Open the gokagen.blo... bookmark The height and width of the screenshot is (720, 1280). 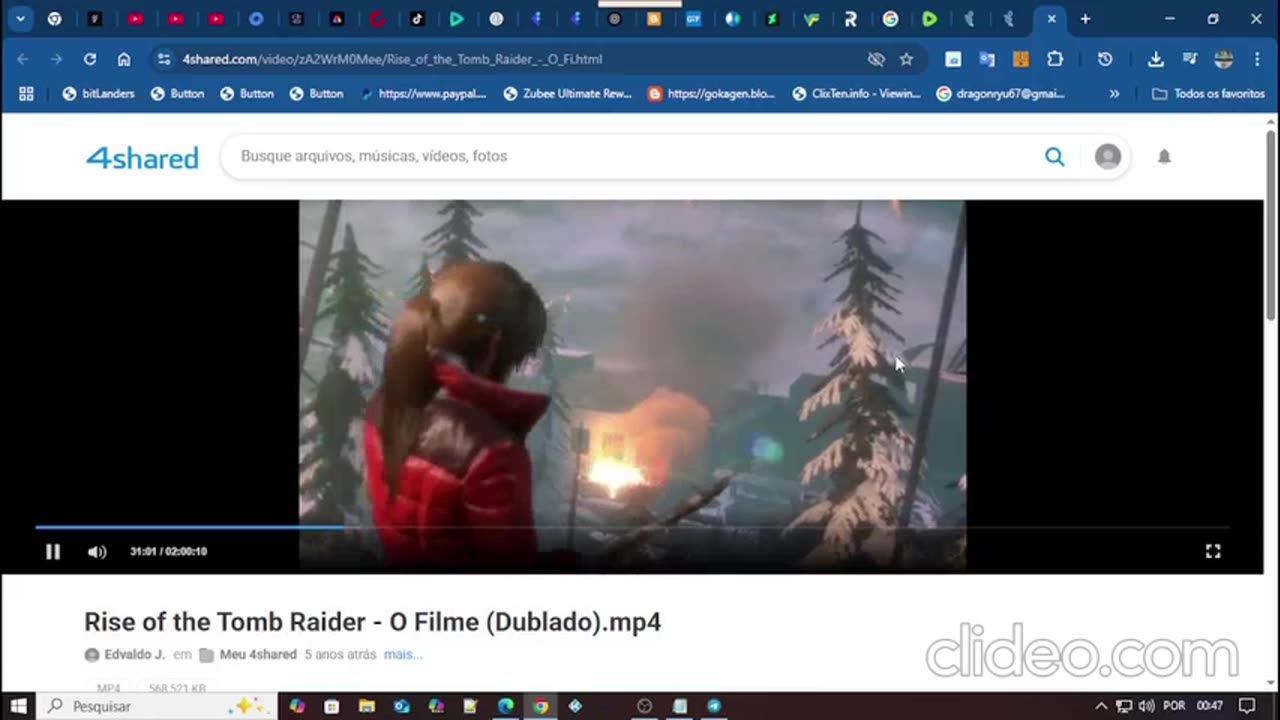(712, 93)
